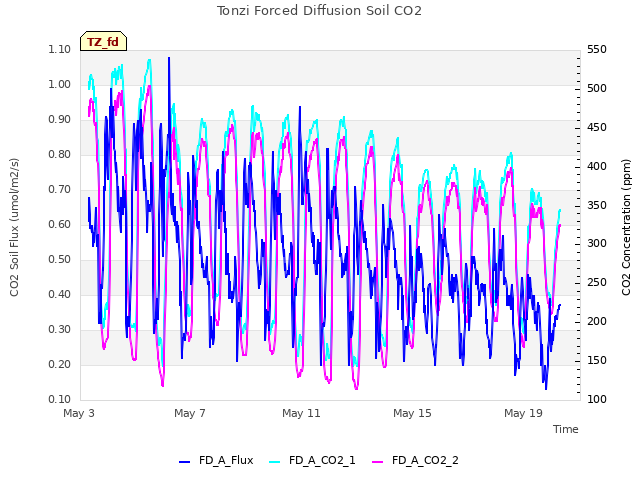Click the May 11 x-axis tick label

301,413
